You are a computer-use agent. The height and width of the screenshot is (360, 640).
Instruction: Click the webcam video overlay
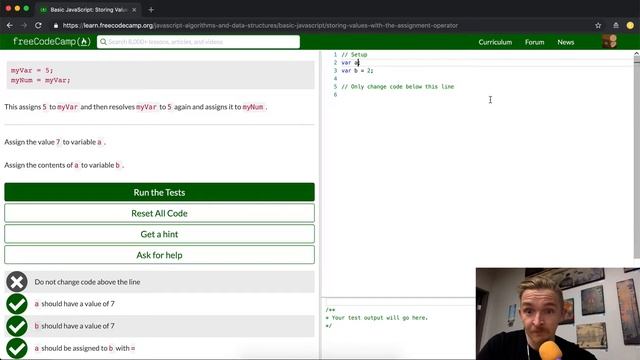coord(558,313)
